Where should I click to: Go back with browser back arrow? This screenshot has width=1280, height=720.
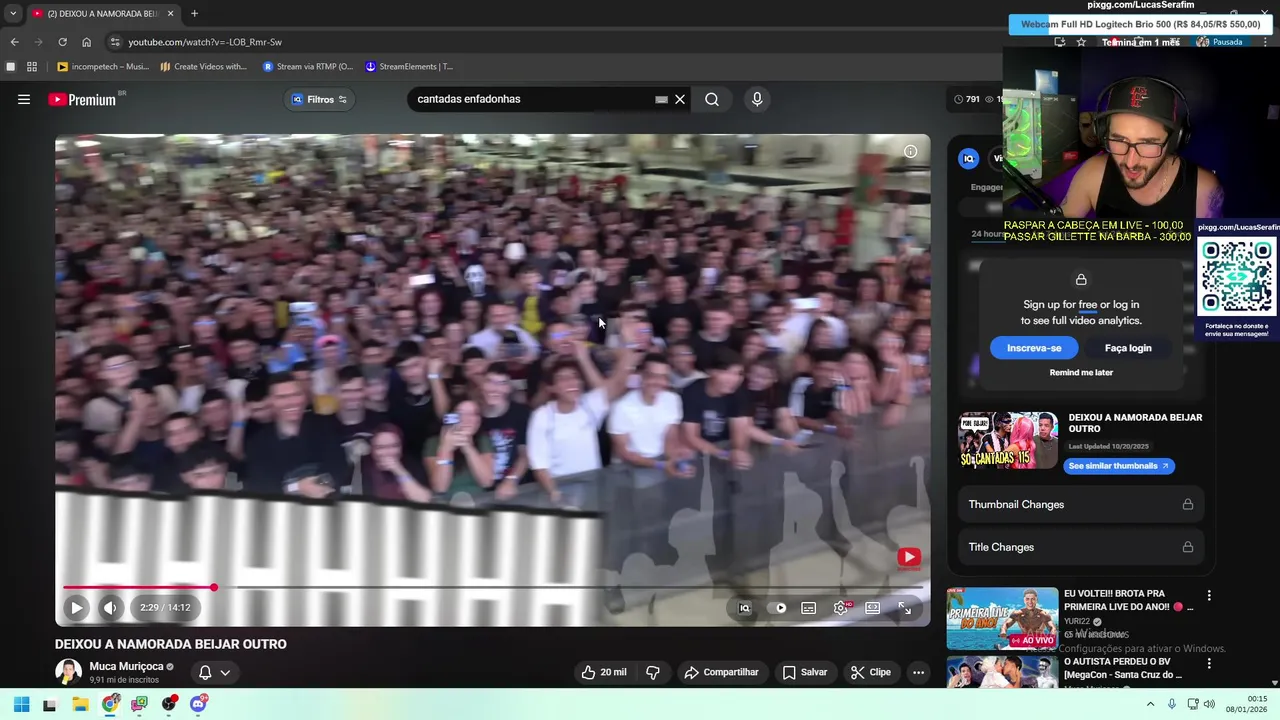[x=14, y=42]
